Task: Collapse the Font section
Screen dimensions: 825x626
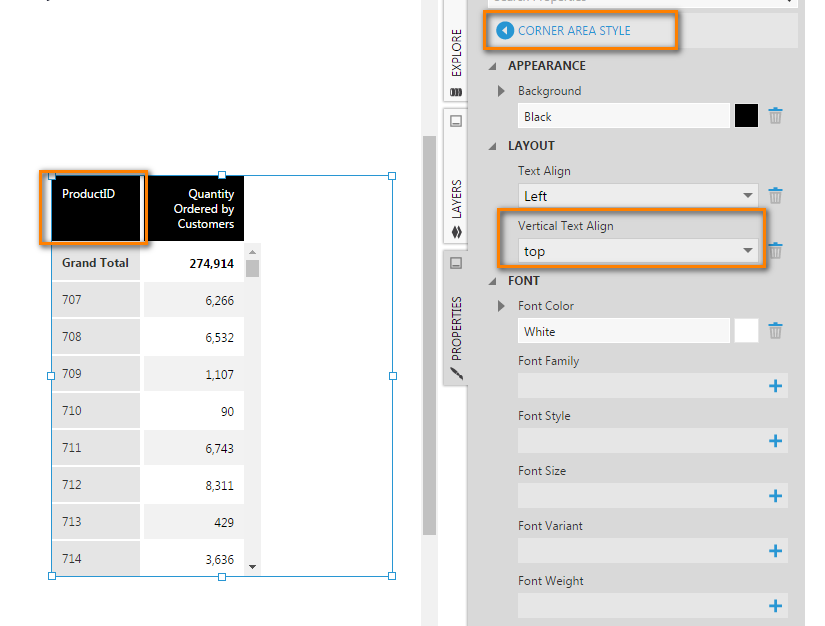Action: pos(493,281)
